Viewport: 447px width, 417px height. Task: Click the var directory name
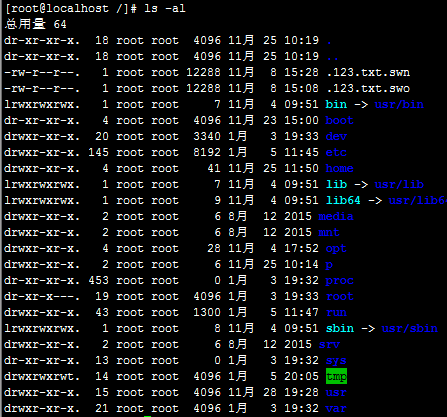pos(336,408)
